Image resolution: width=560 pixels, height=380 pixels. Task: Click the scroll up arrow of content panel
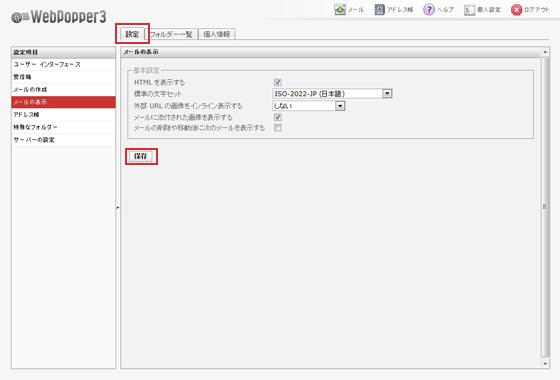click(x=545, y=52)
